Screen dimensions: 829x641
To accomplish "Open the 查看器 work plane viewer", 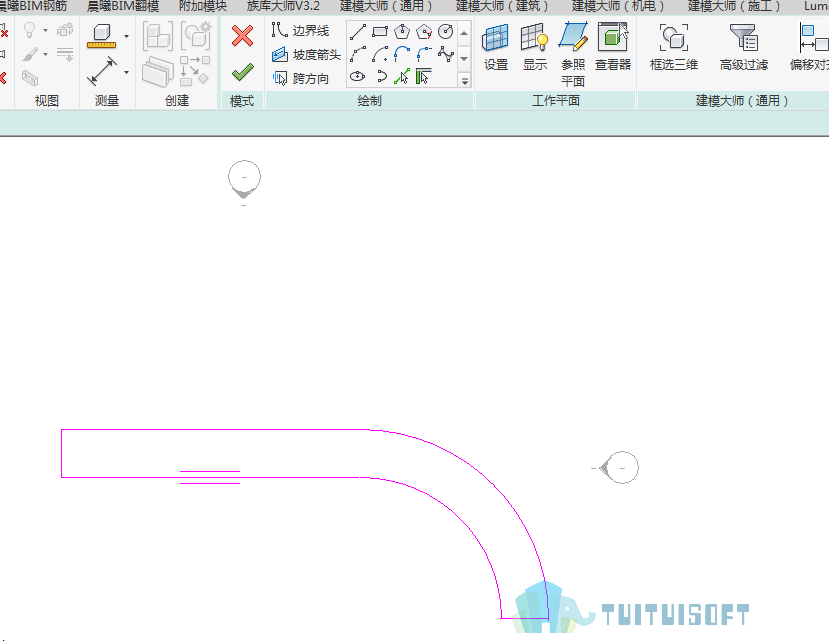I will coord(613,47).
